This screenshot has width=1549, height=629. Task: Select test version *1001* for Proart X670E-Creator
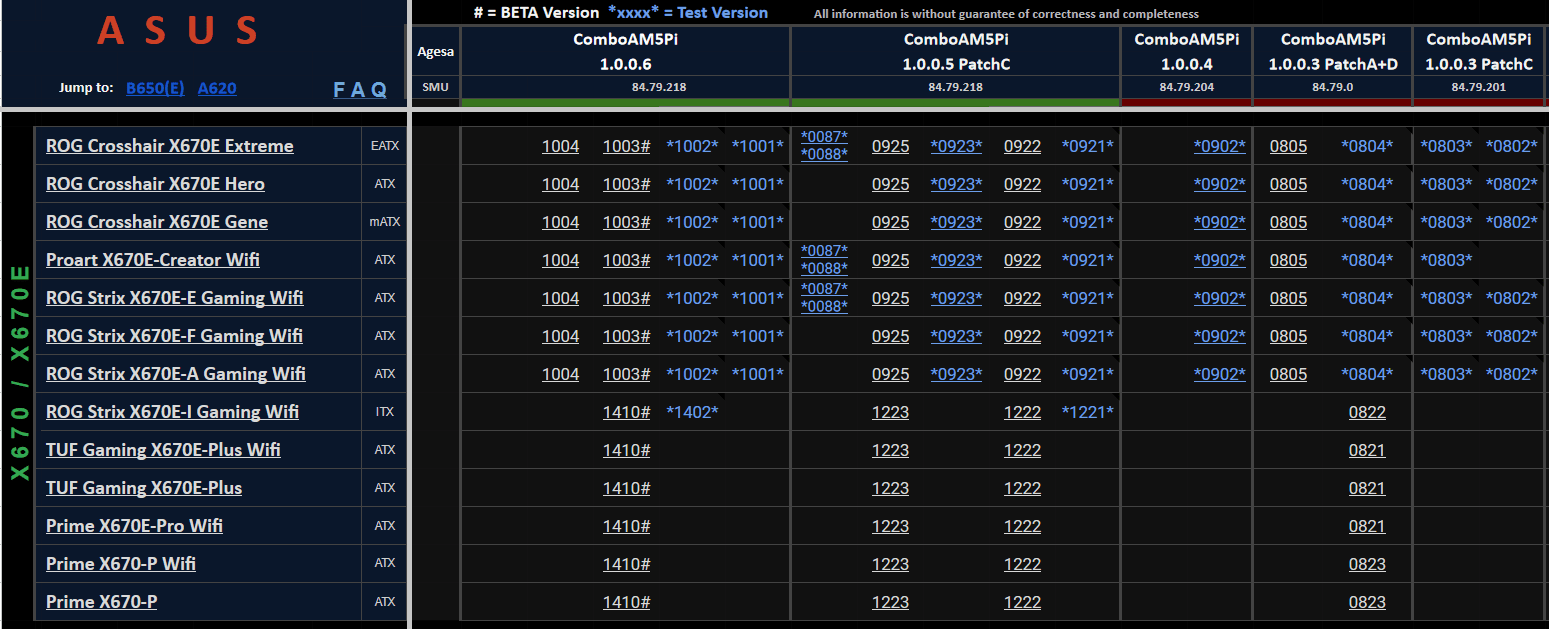click(758, 260)
